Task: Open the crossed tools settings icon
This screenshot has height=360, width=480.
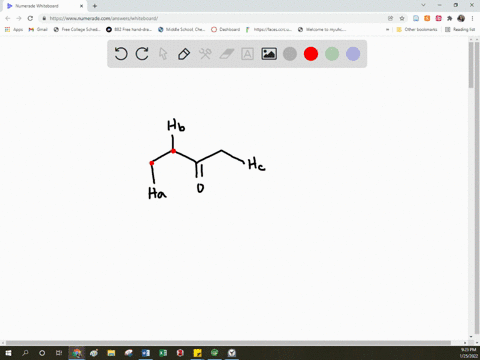Action: tap(205, 54)
